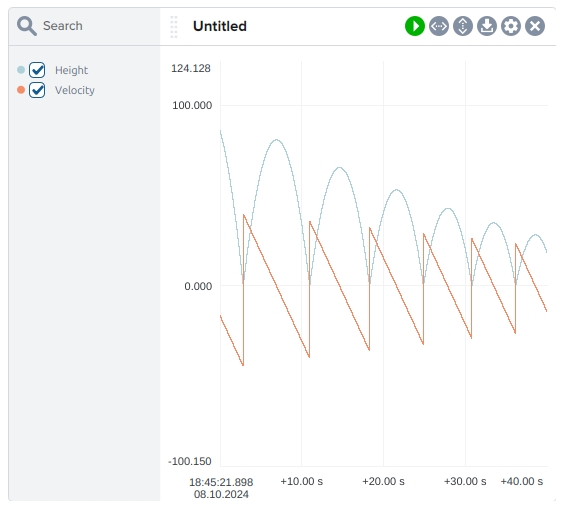Viewport: 566px width, 509px height.
Task: Click the vertical fit arrows icon
Action: (463, 26)
